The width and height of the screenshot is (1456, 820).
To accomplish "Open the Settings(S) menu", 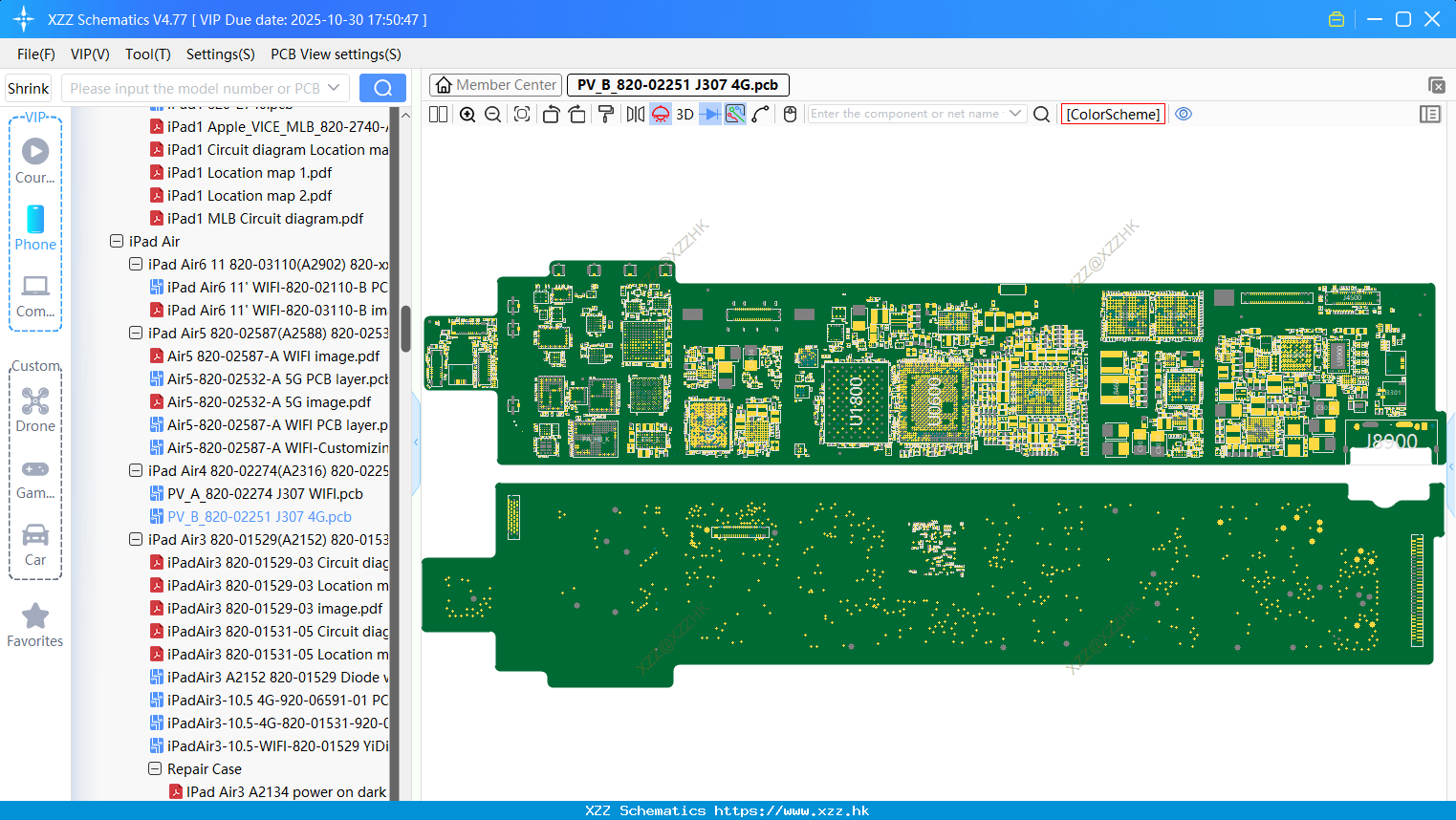I will 221,54.
